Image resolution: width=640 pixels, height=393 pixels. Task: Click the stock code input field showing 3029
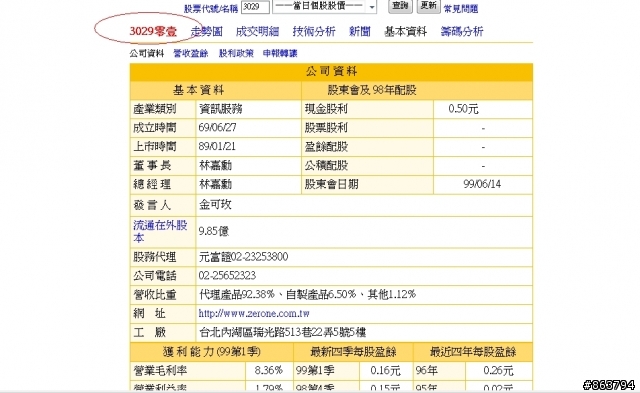click(x=255, y=7)
